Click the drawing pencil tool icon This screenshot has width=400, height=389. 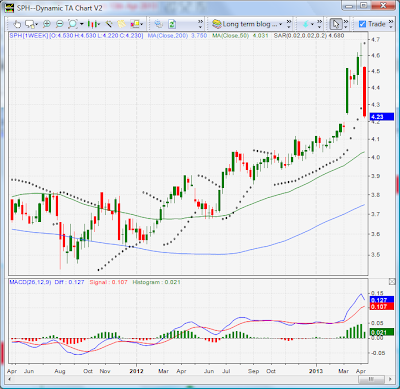(109, 24)
